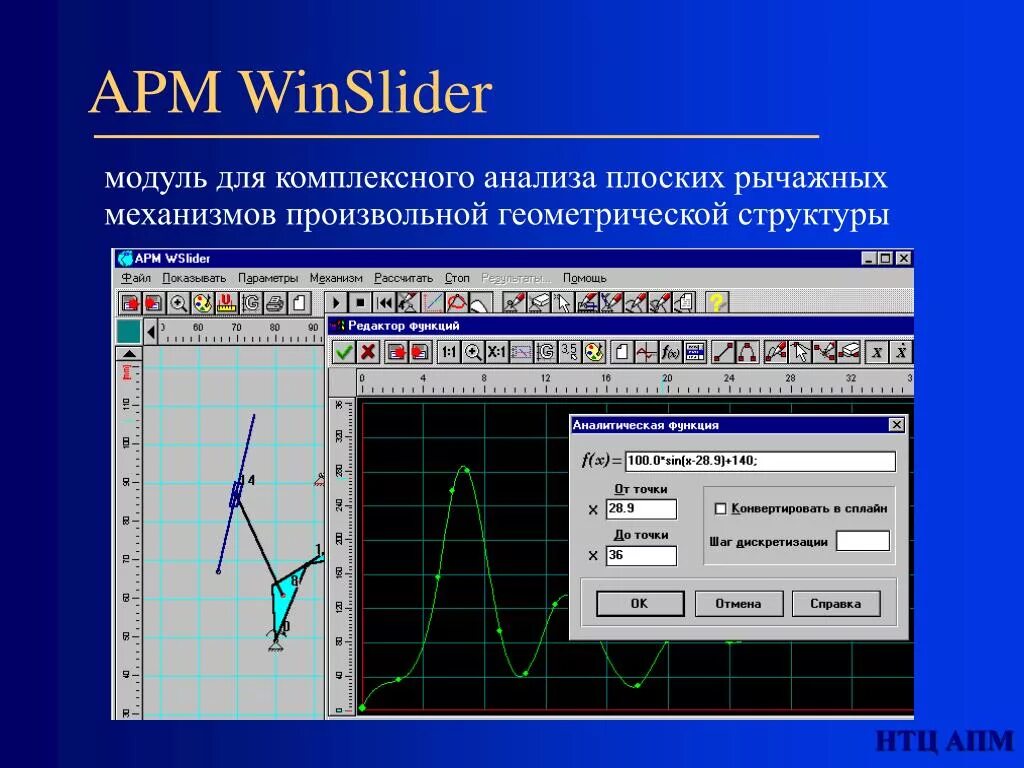Open the palette icon in function editor toolbar
The height and width of the screenshot is (768, 1024).
click(x=594, y=352)
